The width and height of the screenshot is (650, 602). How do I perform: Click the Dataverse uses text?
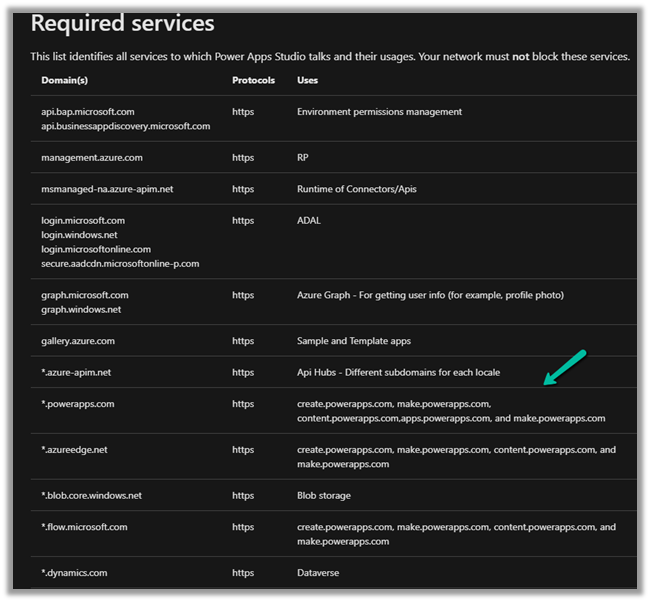(320, 573)
